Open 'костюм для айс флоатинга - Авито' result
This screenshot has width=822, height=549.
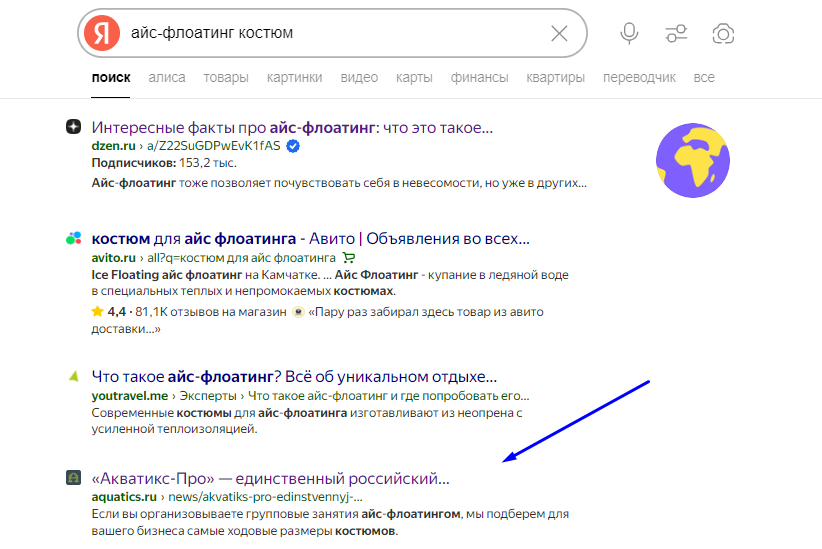310,239
